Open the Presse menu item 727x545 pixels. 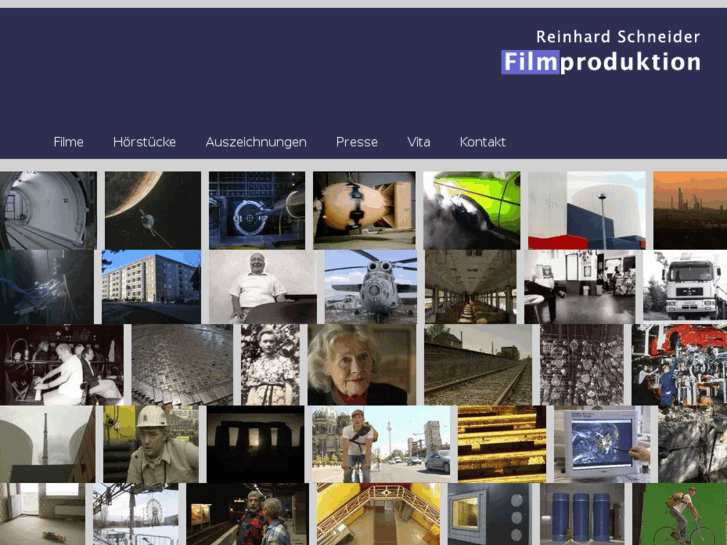[357, 142]
